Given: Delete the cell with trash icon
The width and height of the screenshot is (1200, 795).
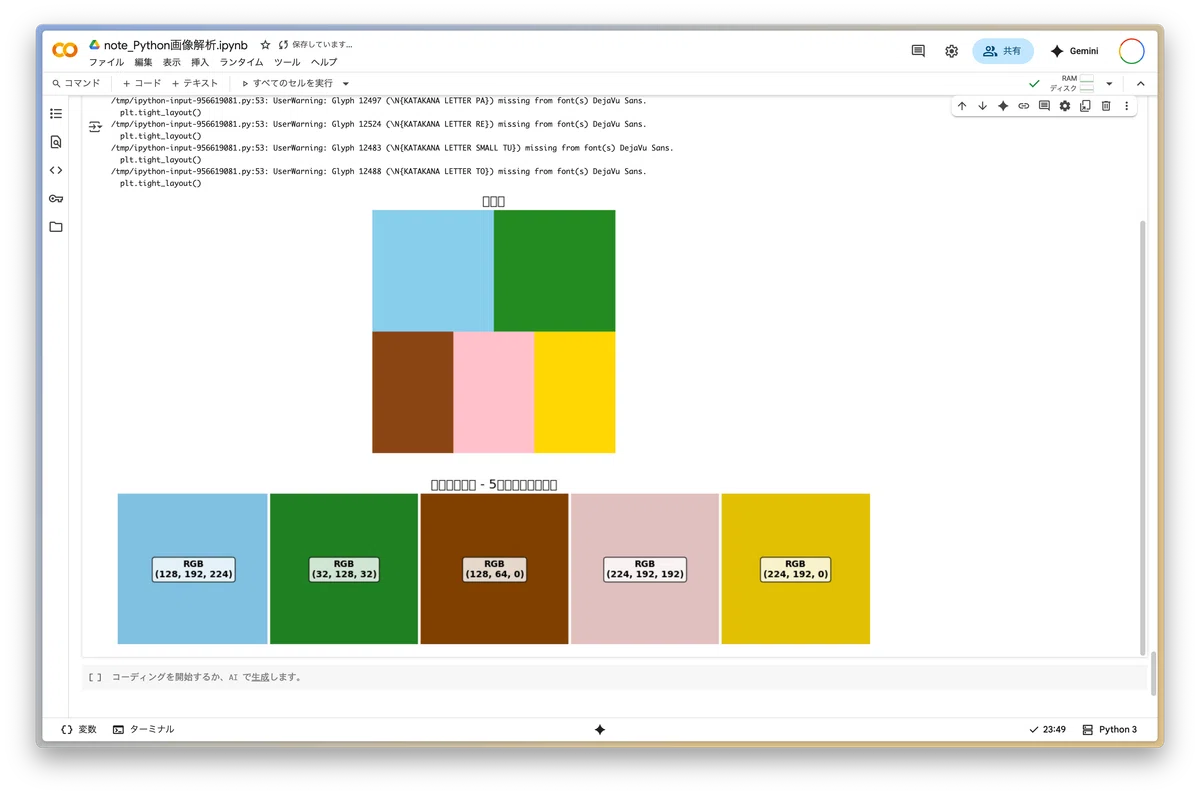Looking at the screenshot, I should coord(1106,106).
